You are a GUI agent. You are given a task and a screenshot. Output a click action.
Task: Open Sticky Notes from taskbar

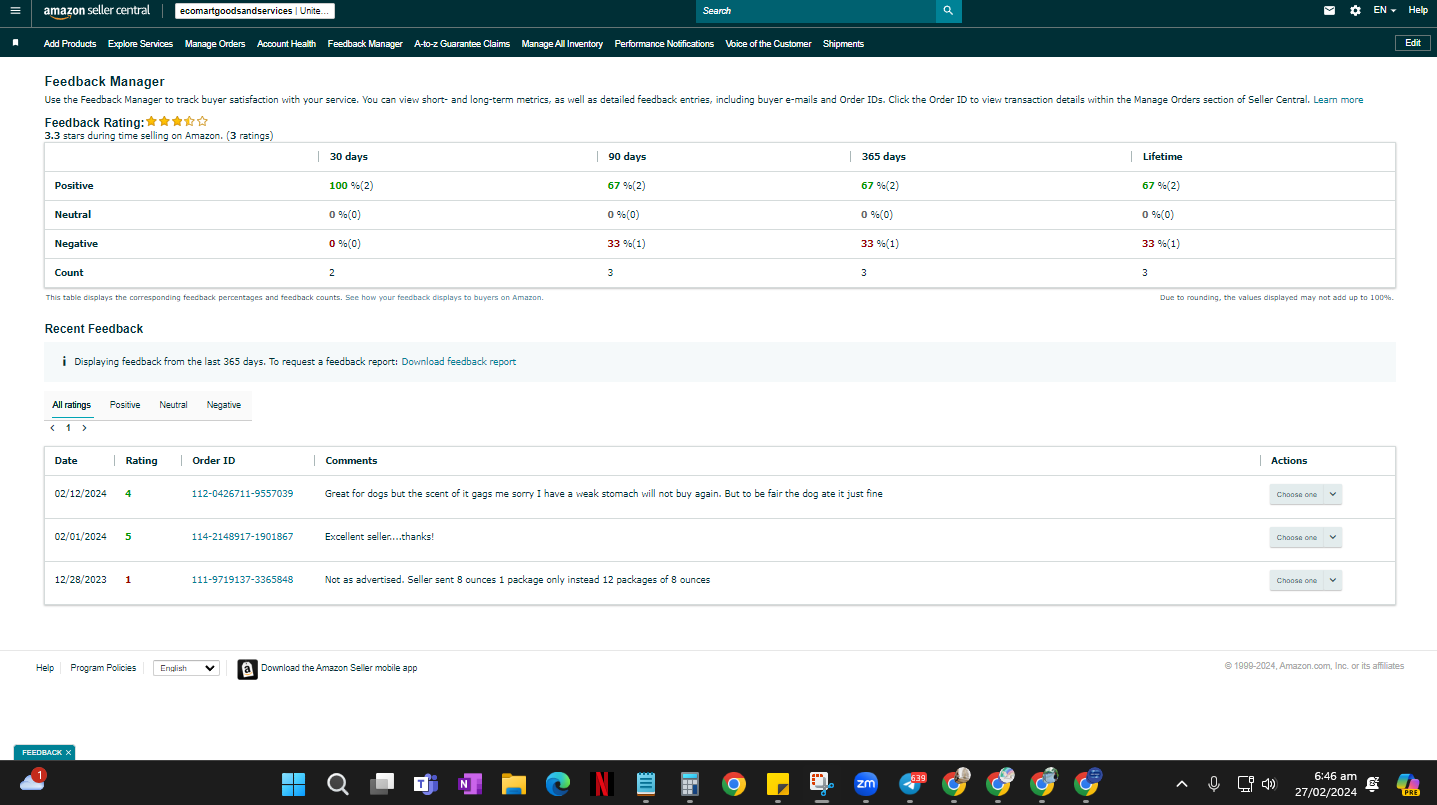tap(778, 784)
